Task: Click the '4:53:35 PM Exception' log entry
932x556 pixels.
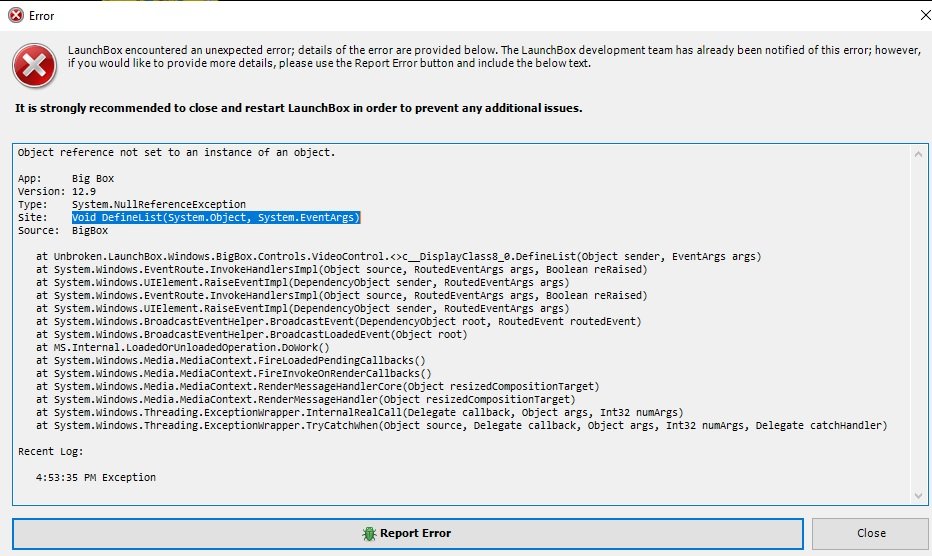Action: pyautogui.click(x=96, y=478)
